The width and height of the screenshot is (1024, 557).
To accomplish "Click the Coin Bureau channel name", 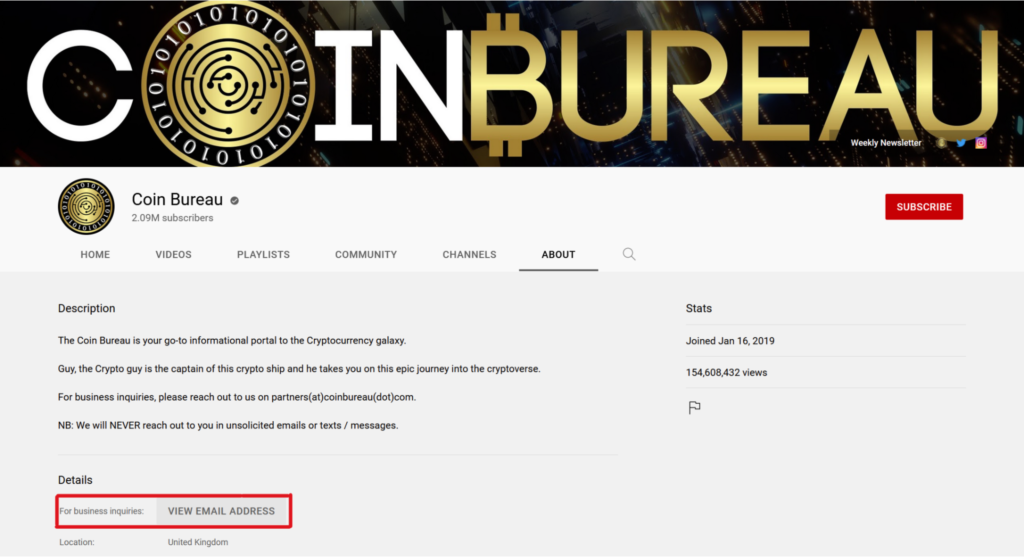I will pyautogui.click(x=177, y=199).
